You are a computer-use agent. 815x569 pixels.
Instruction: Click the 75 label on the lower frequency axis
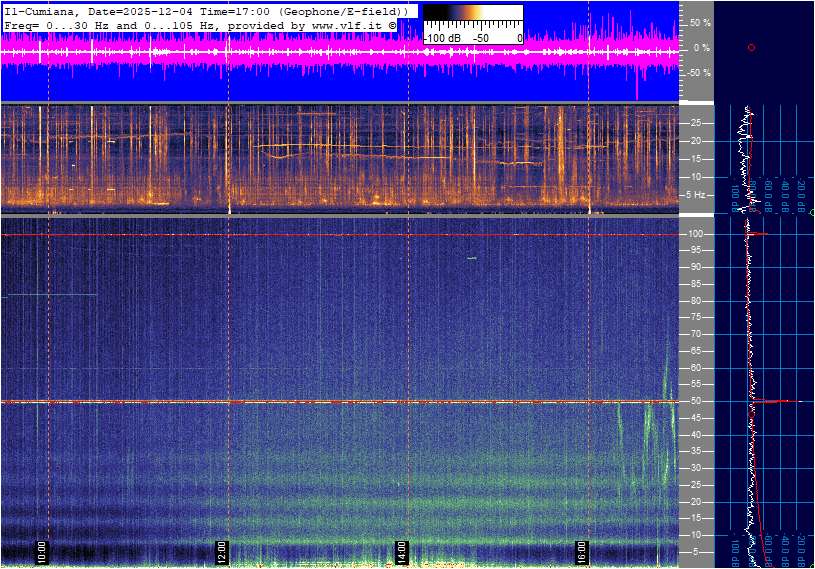(x=696, y=317)
